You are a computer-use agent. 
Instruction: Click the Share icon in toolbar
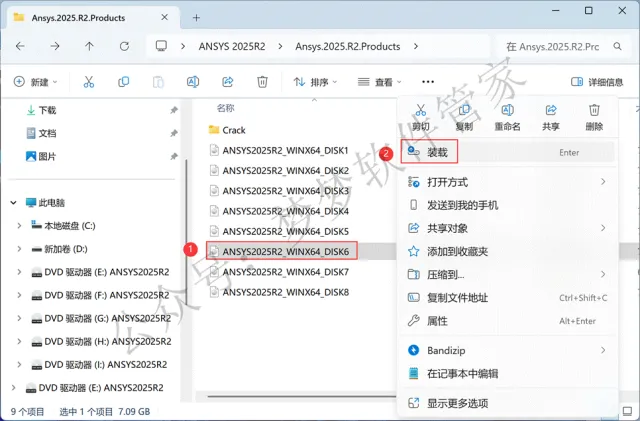click(227, 82)
